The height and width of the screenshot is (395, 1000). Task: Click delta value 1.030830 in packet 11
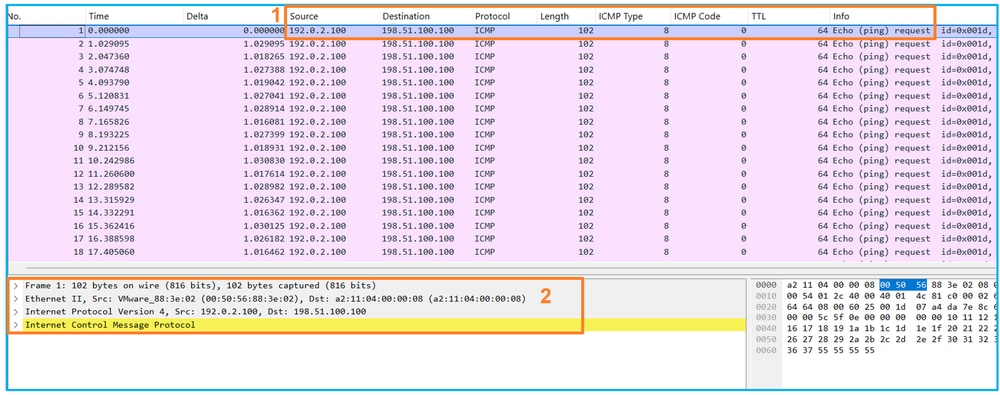coord(264,161)
